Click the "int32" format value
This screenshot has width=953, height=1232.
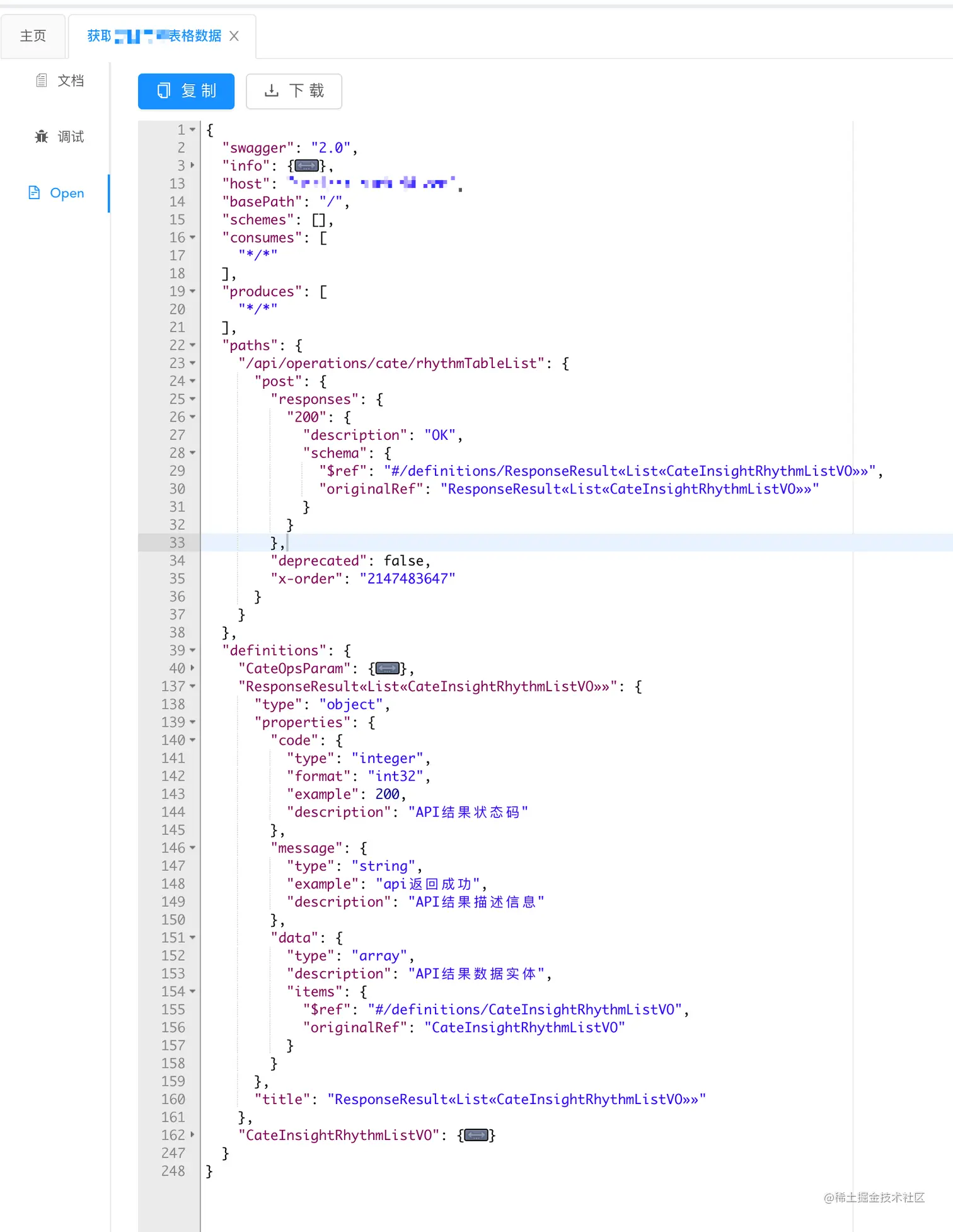click(395, 776)
